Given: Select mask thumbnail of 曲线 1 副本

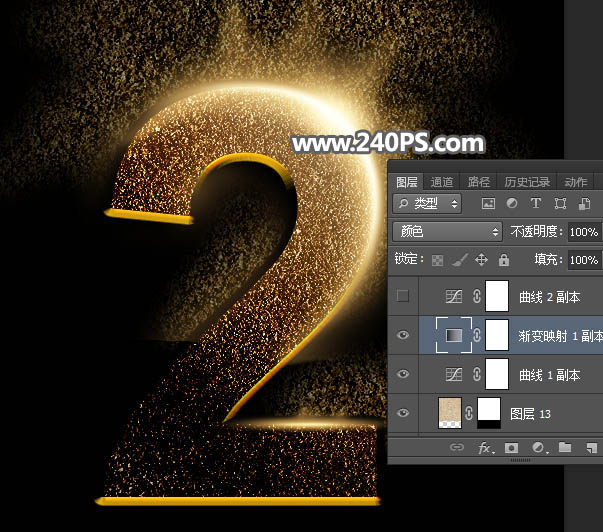Looking at the screenshot, I should click(x=497, y=374).
